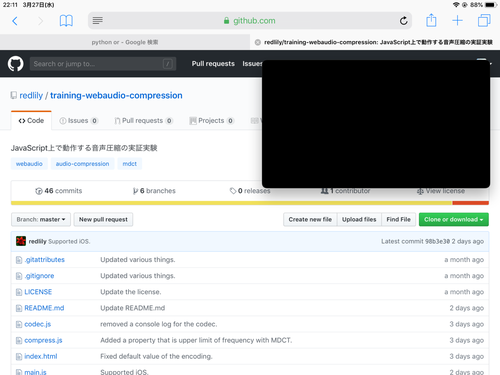Open Issues in the GitHub header
The height and width of the screenshot is (375, 500).
coord(252,64)
